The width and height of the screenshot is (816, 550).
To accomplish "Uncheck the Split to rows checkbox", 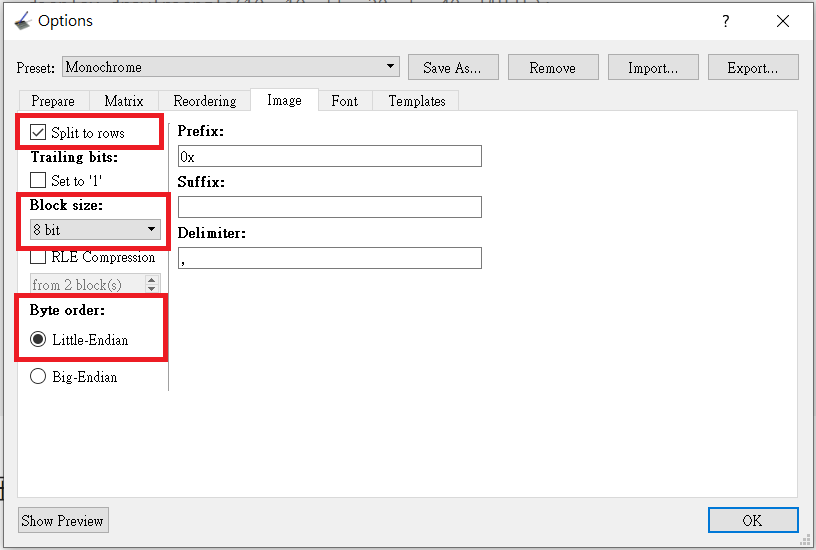I will click(39, 132).
